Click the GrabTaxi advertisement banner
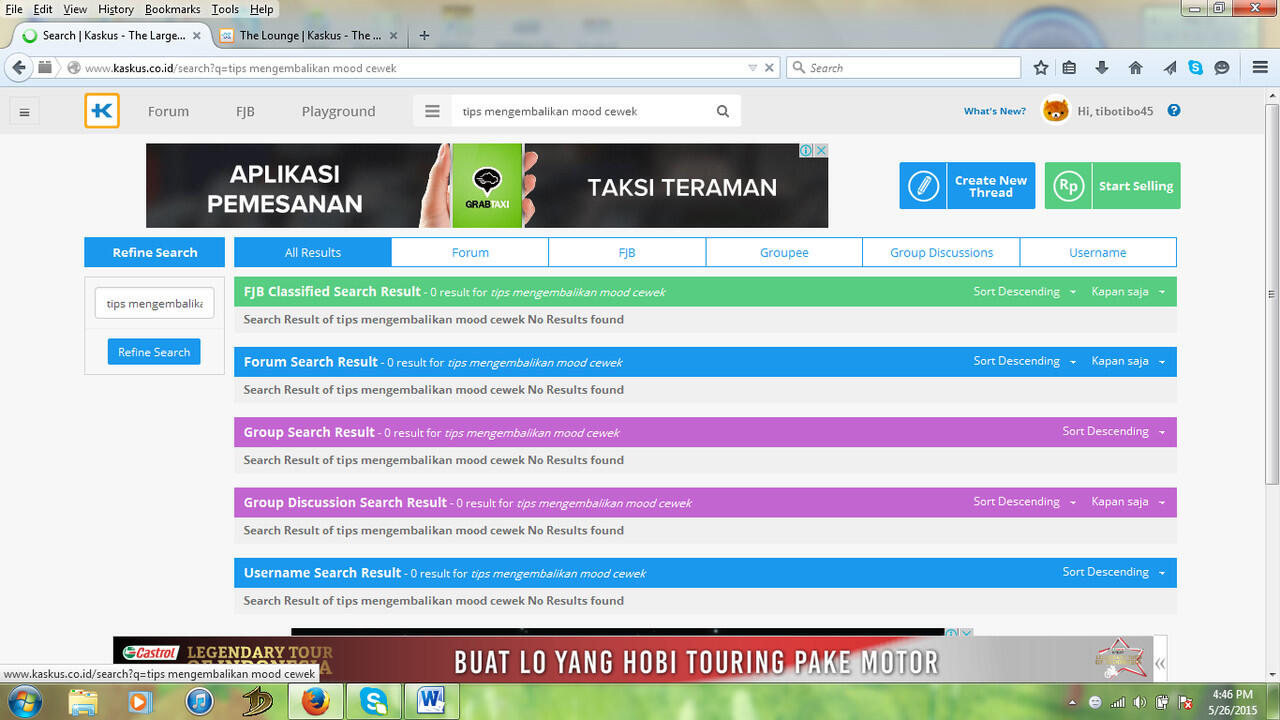Screen dimensions: 1280x720 487,186
